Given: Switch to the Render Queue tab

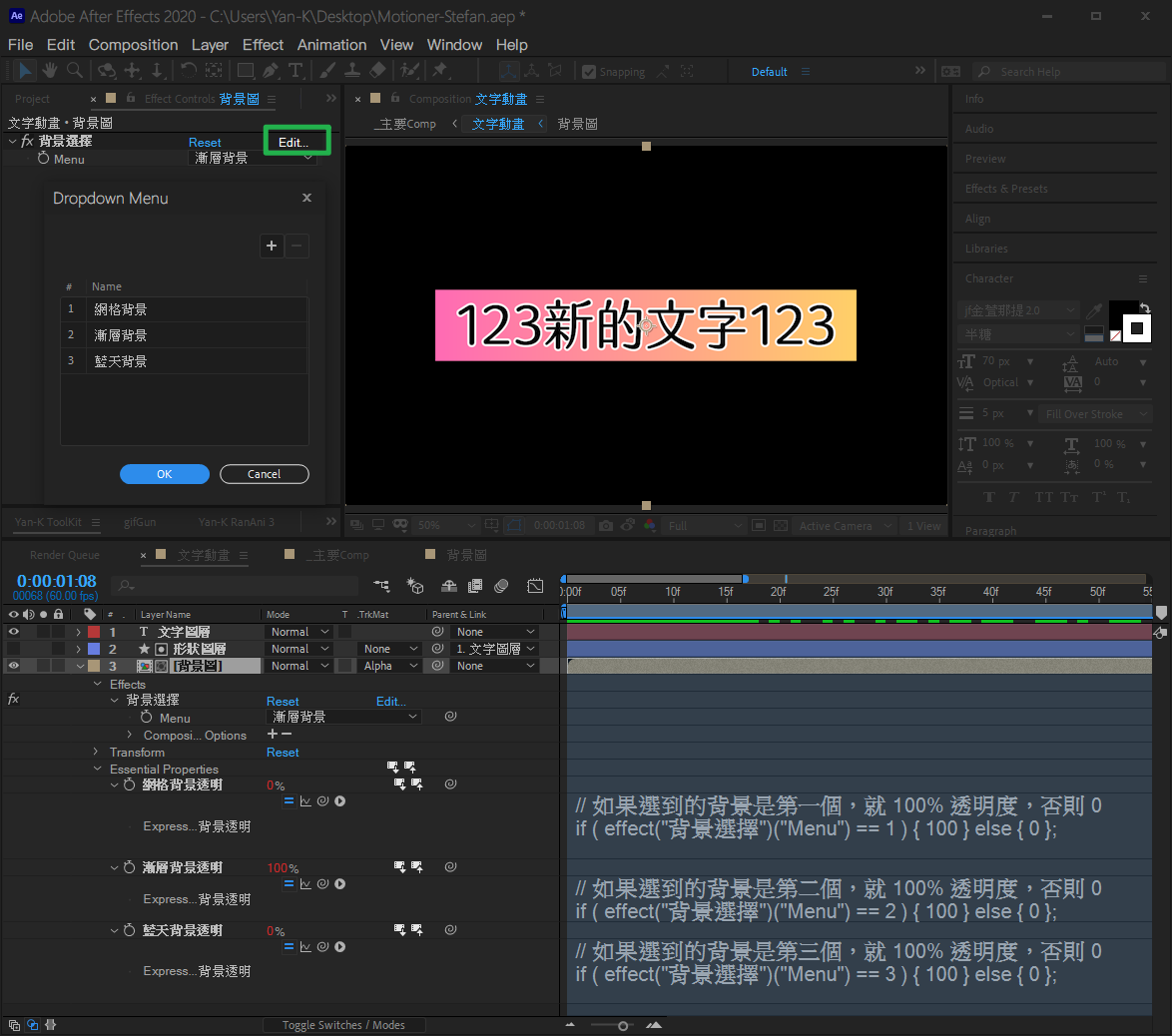Looking at the screenshot, I should (x=65, y=555).
